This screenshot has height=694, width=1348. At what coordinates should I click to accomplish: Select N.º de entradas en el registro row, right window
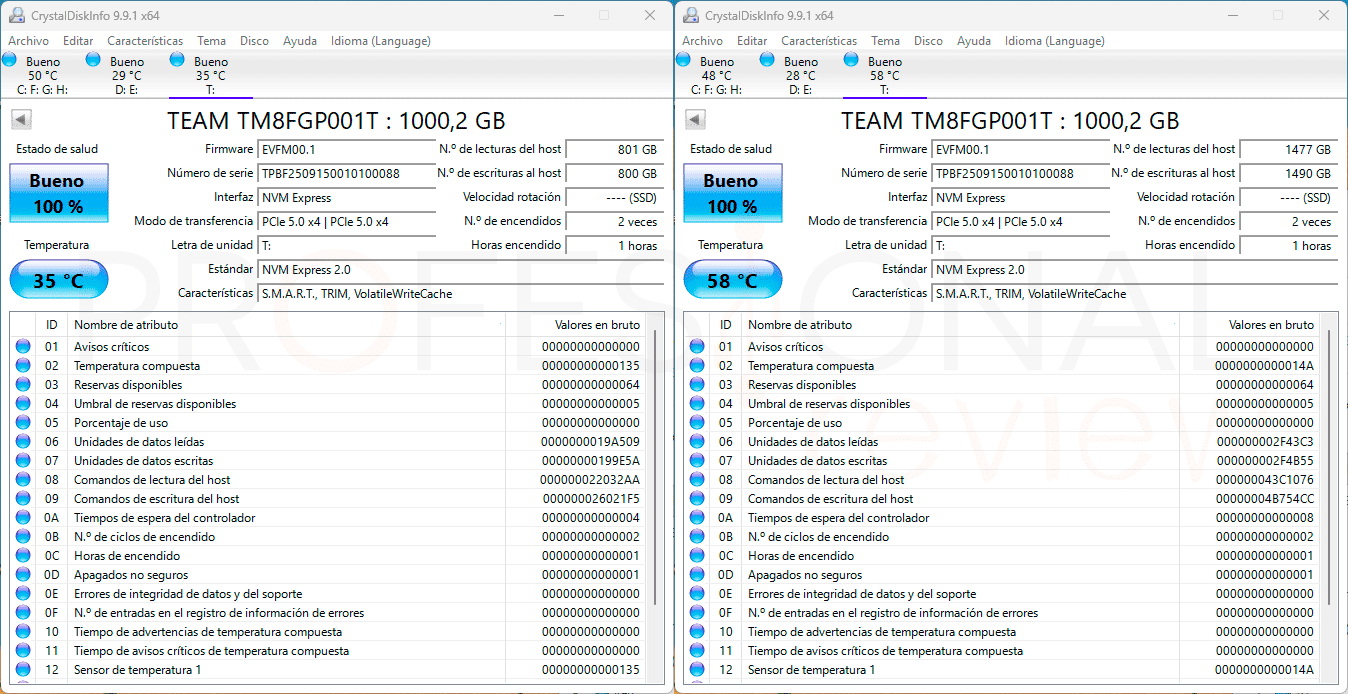click(1002, 613)
